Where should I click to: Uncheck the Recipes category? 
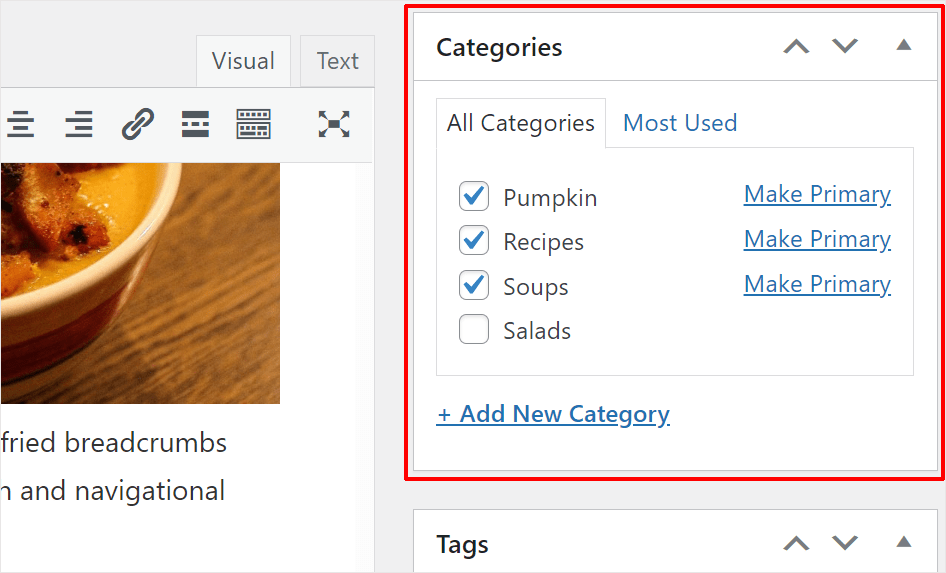coord(474,241)
